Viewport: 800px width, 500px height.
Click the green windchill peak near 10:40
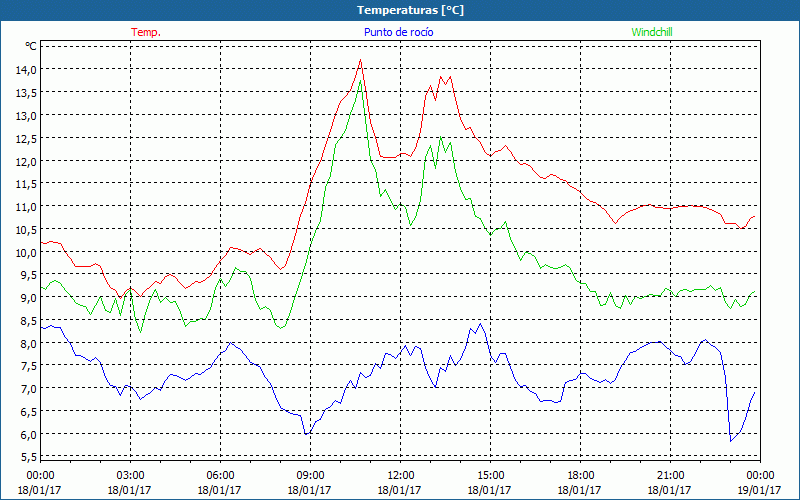click(x=360, y=81)
